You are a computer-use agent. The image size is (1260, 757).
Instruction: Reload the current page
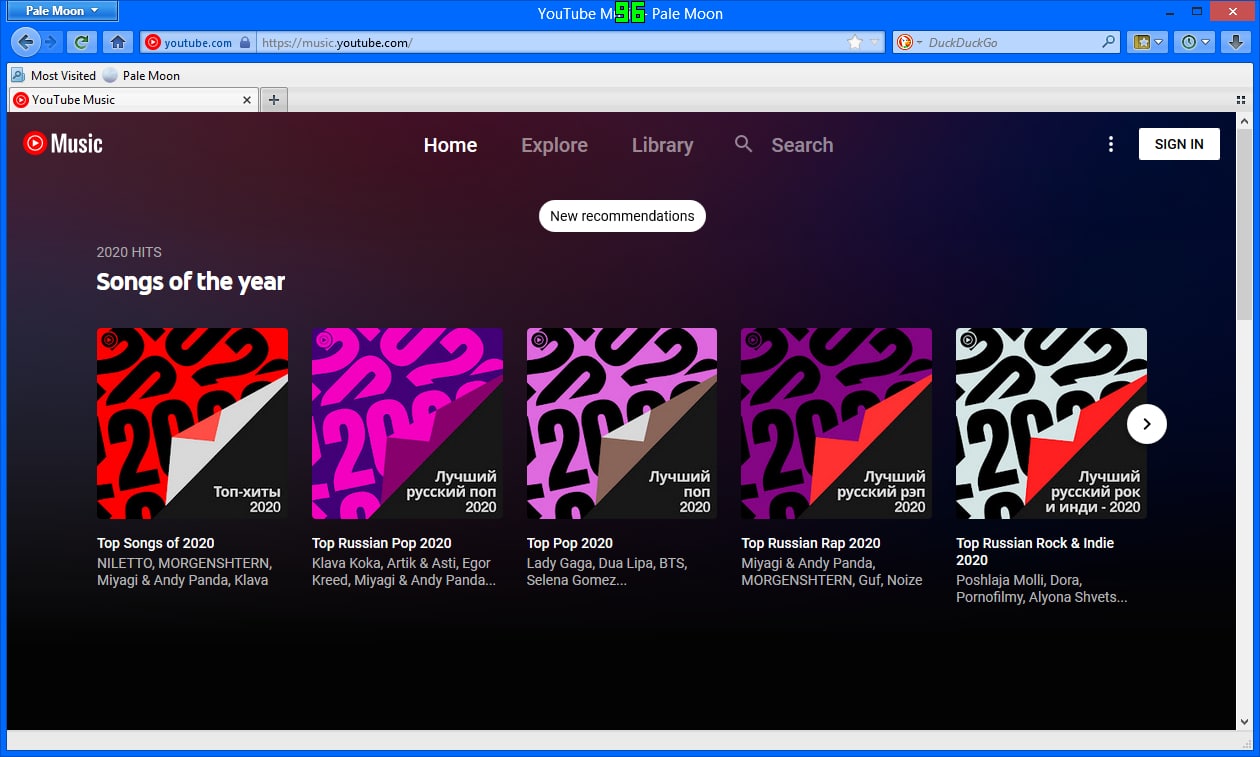click(81, 42)
